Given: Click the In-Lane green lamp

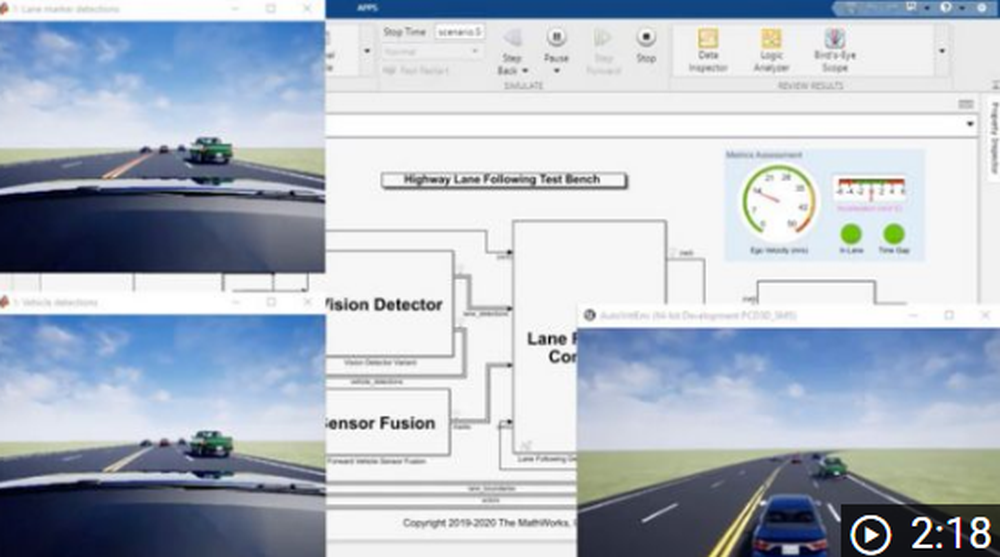Looking at the screenshot, I should pyautogui.click(x=851, y=234).
